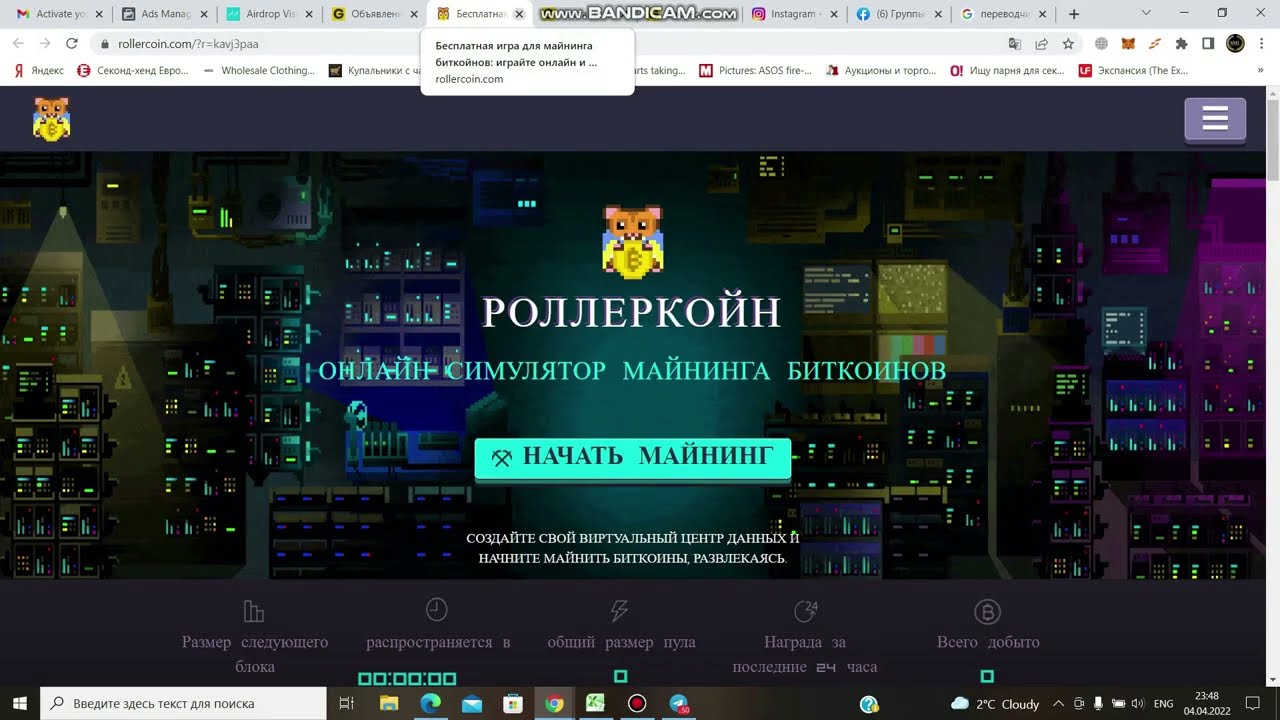The width and height of the screenshot is (1280, 720).
Task: Open a new browser tab
Action: (x=1074, y=14)
